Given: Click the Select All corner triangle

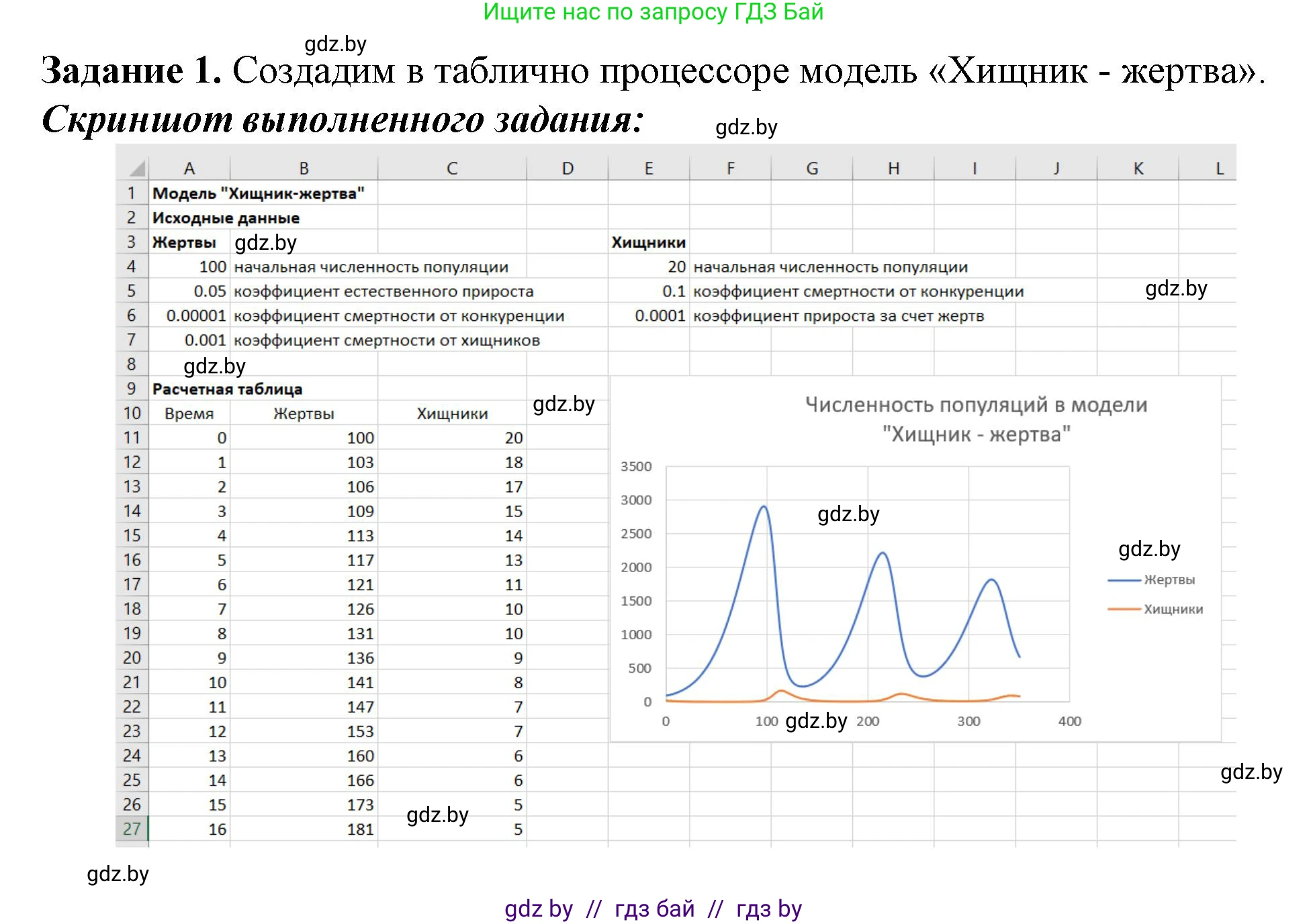Looking at the screenshot, I should pos(137,168).
